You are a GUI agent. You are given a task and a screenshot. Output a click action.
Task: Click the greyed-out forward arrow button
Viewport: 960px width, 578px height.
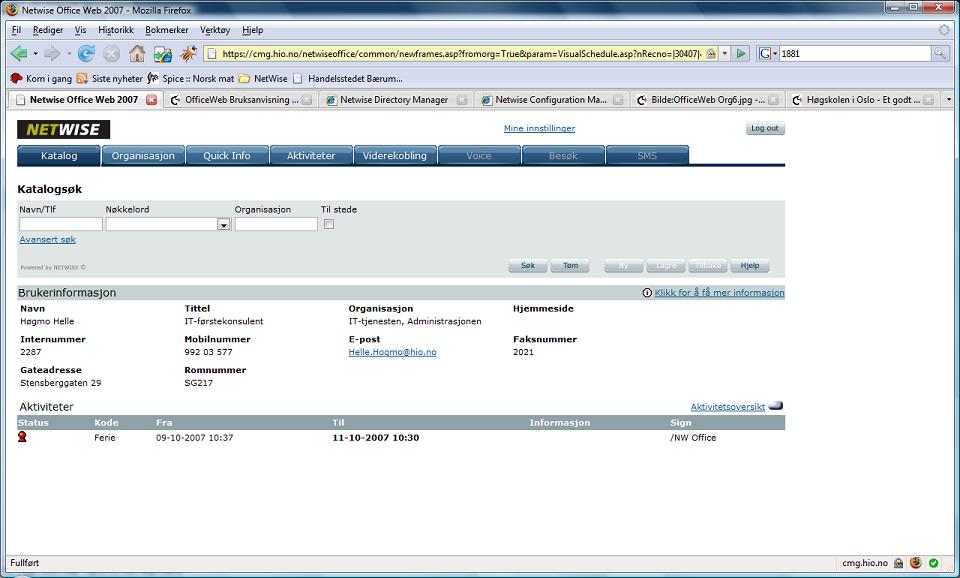52,54
